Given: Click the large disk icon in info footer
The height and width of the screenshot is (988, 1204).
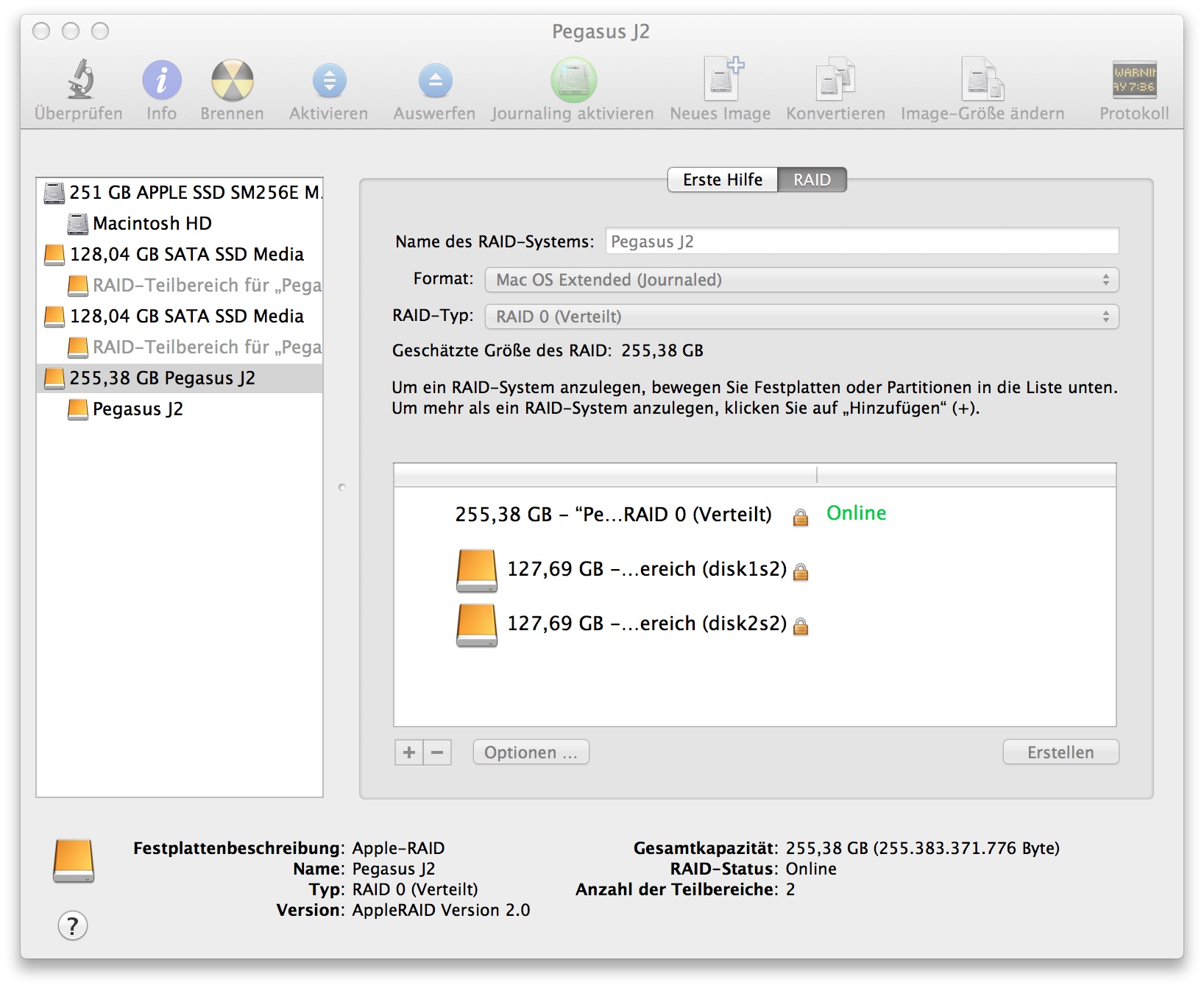Looking at the screenshot, I should pyautogui.click(x=74, y=861).
